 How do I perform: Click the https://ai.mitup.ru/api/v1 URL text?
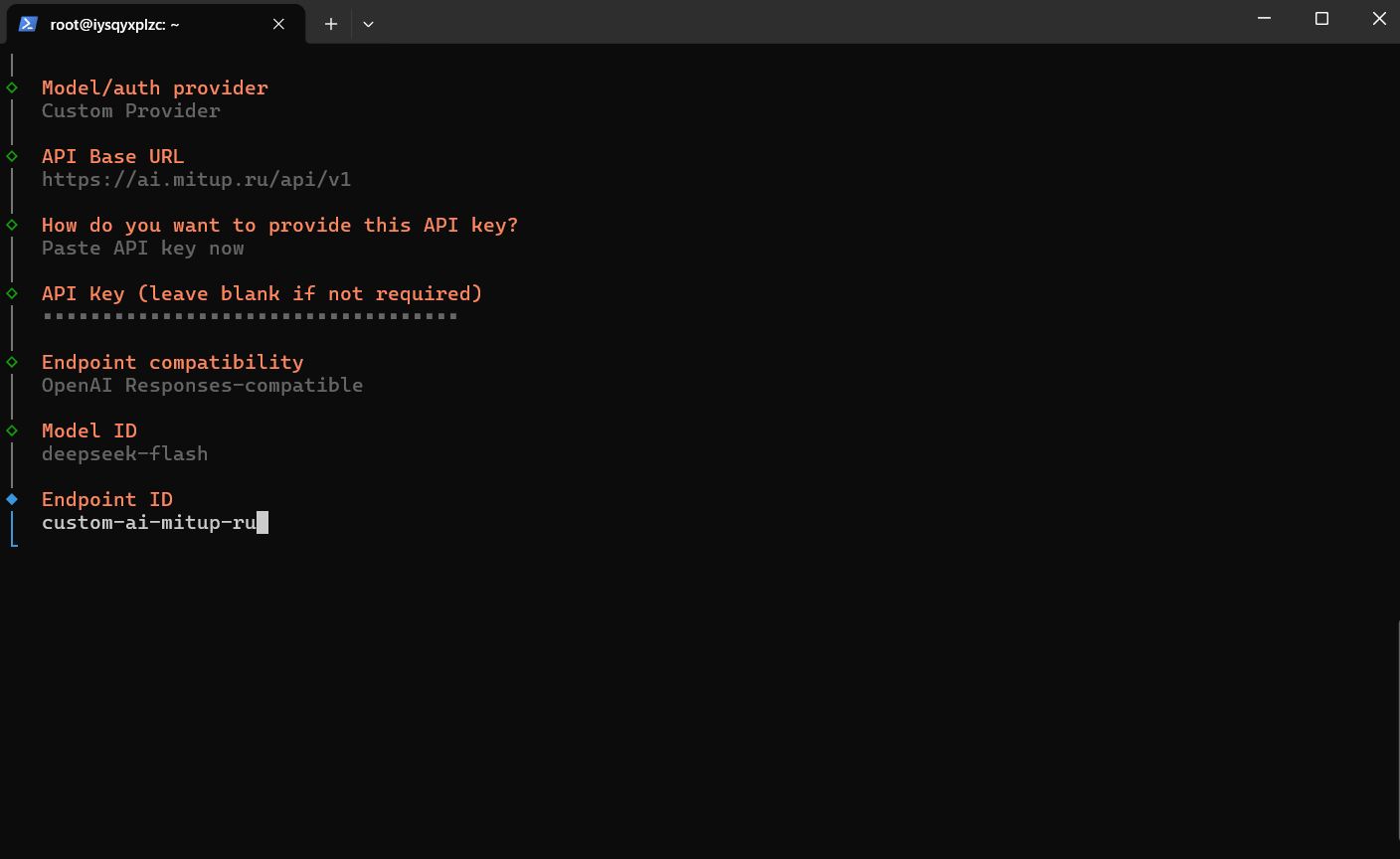[x=197, y=179]
